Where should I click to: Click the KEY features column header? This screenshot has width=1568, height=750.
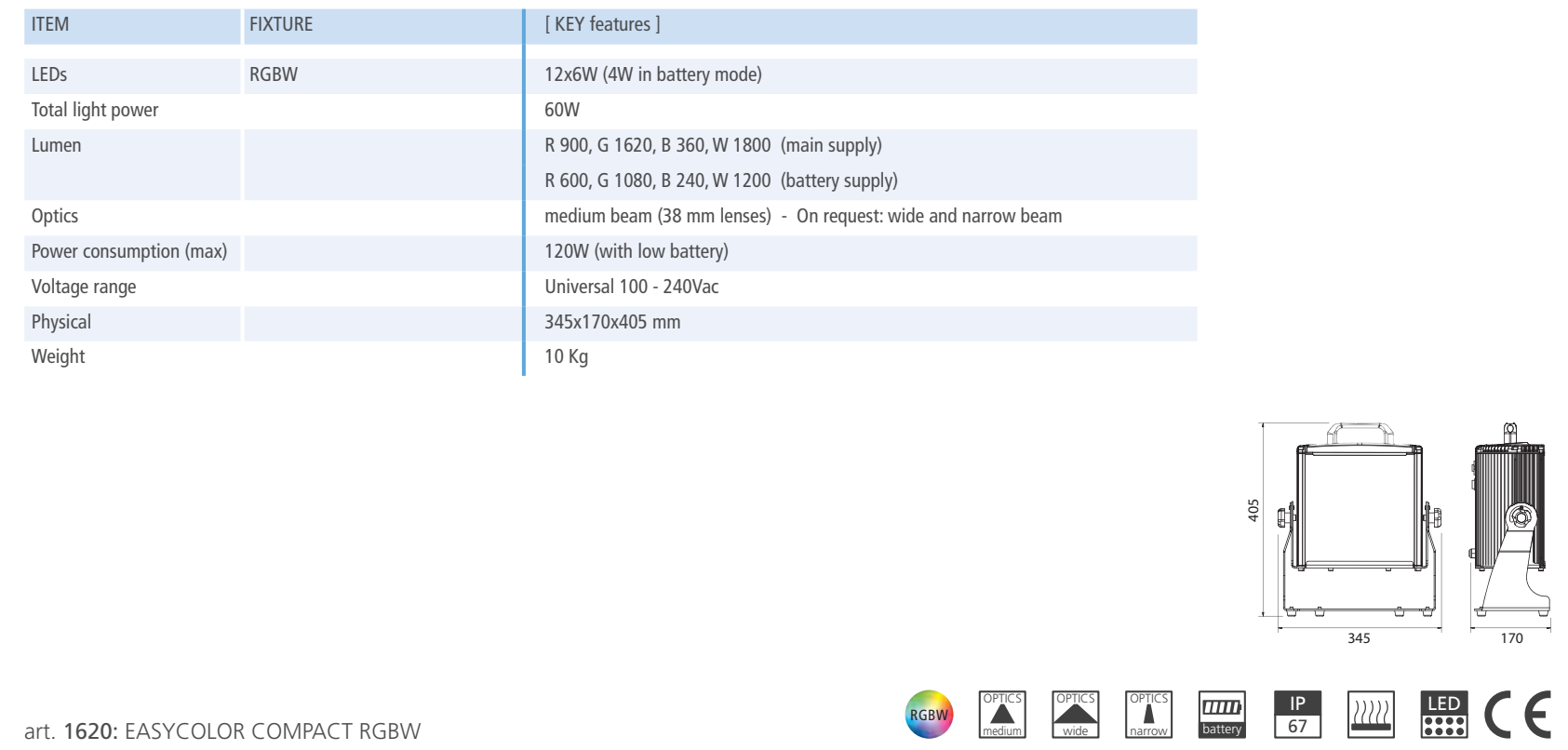click(602, 25)
